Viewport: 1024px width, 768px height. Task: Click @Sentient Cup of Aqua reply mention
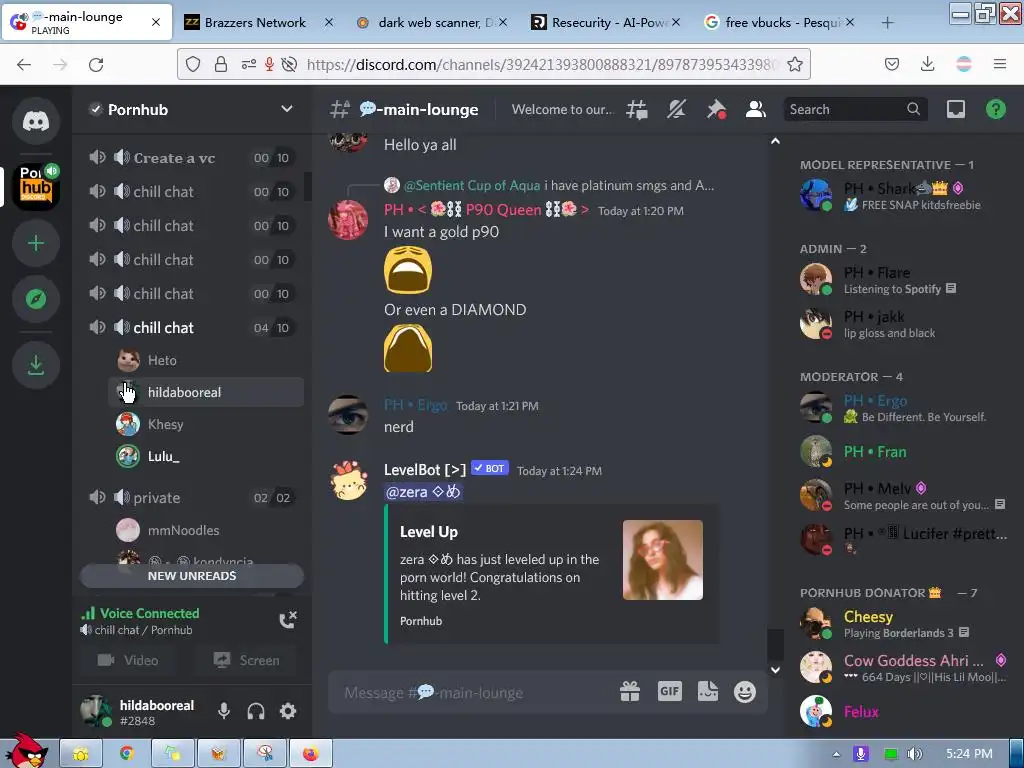click(472, 185)
